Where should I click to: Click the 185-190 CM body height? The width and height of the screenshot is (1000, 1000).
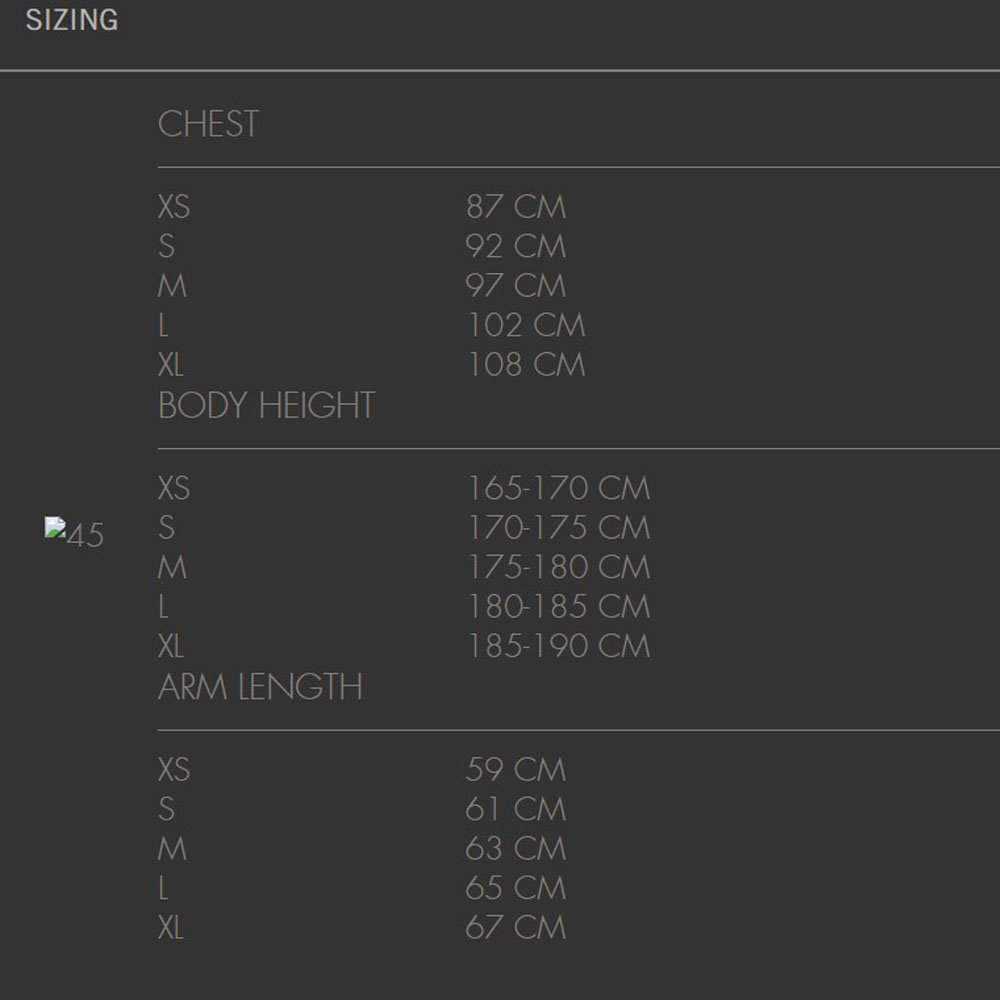pos(559,647)
